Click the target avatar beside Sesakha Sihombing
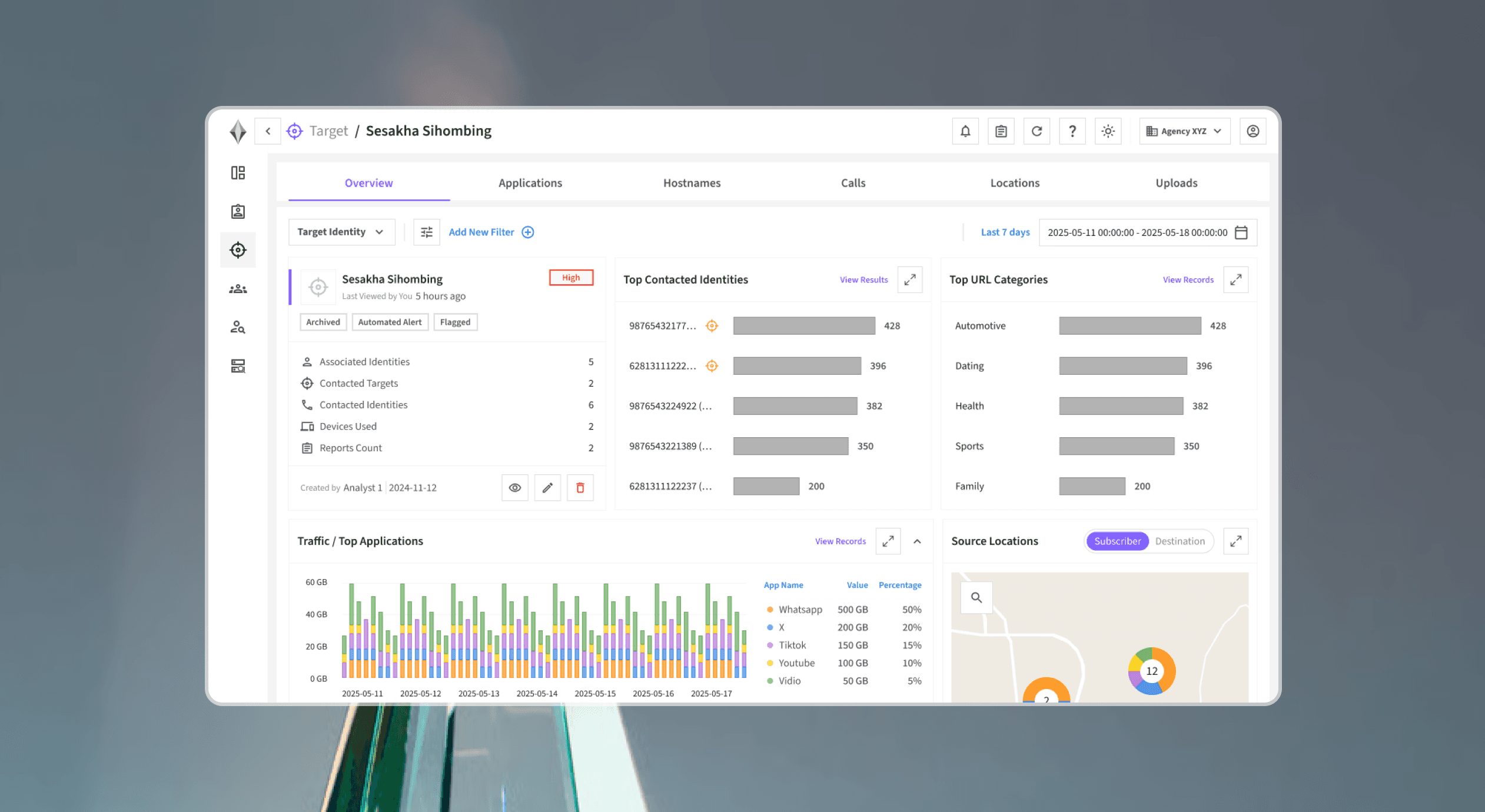1485x812 pixels. tap(318, 287)
